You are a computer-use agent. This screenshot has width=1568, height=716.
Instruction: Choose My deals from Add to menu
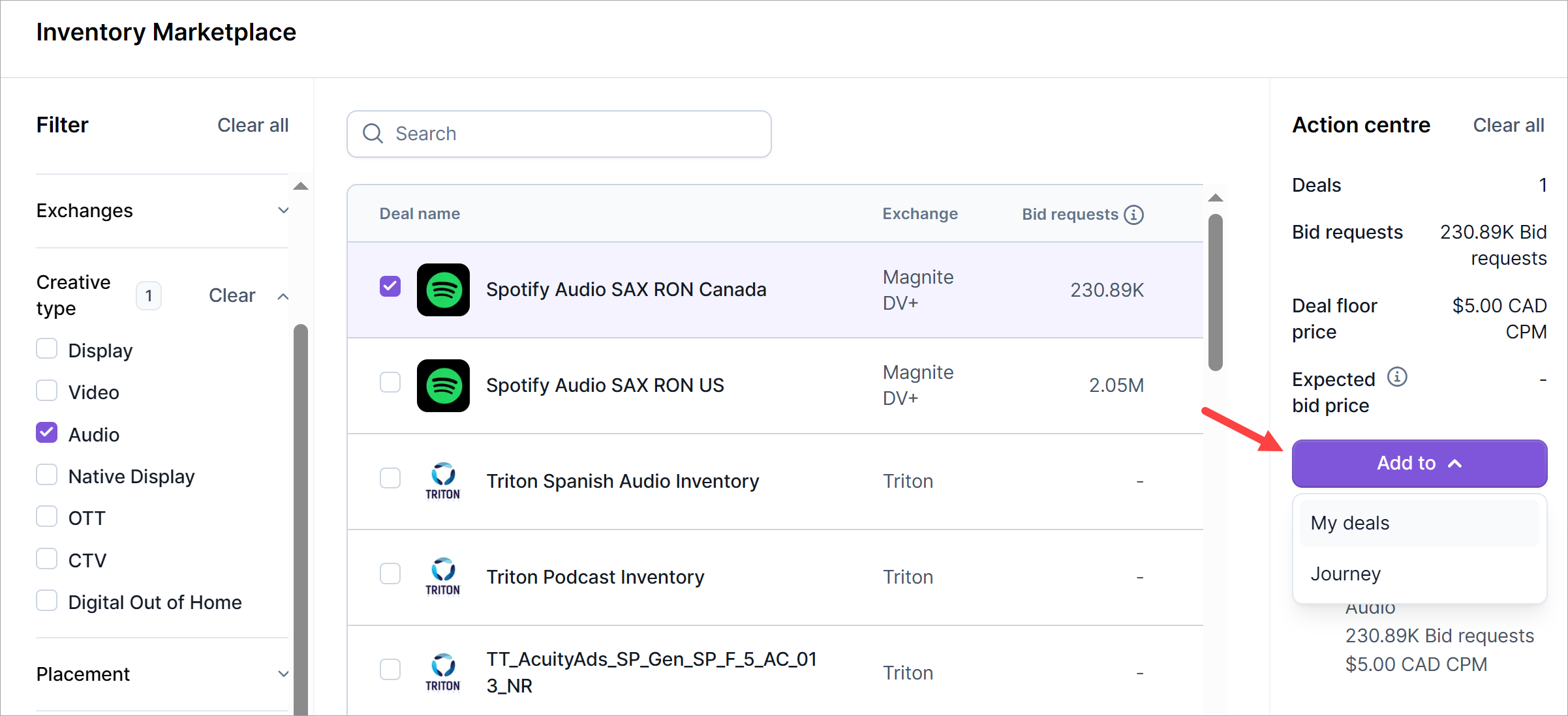point(1419,523)
